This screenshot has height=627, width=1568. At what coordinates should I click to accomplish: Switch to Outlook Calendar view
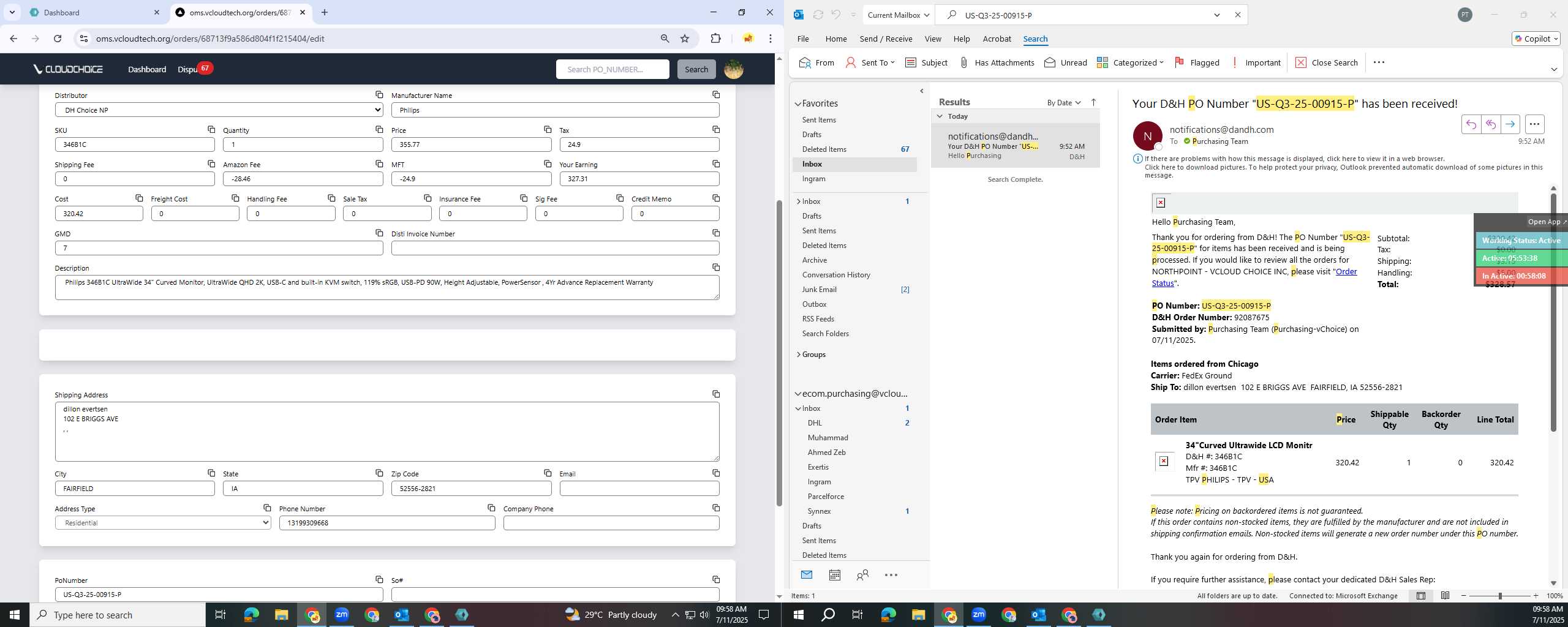point(834,575)
